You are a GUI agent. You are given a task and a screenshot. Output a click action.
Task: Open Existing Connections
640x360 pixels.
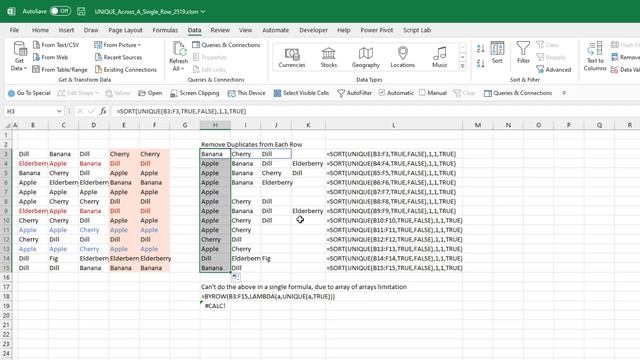[126, 69]
